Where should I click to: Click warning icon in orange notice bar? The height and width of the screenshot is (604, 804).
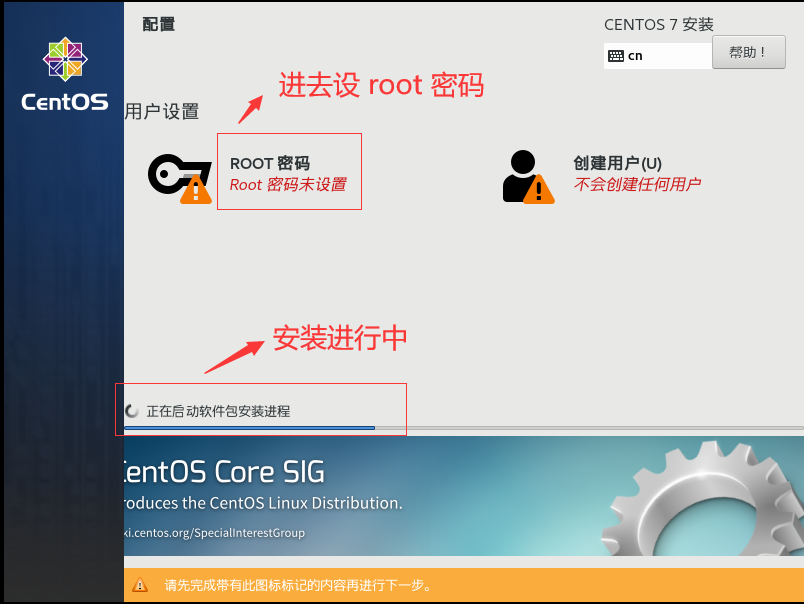(139, 585)
